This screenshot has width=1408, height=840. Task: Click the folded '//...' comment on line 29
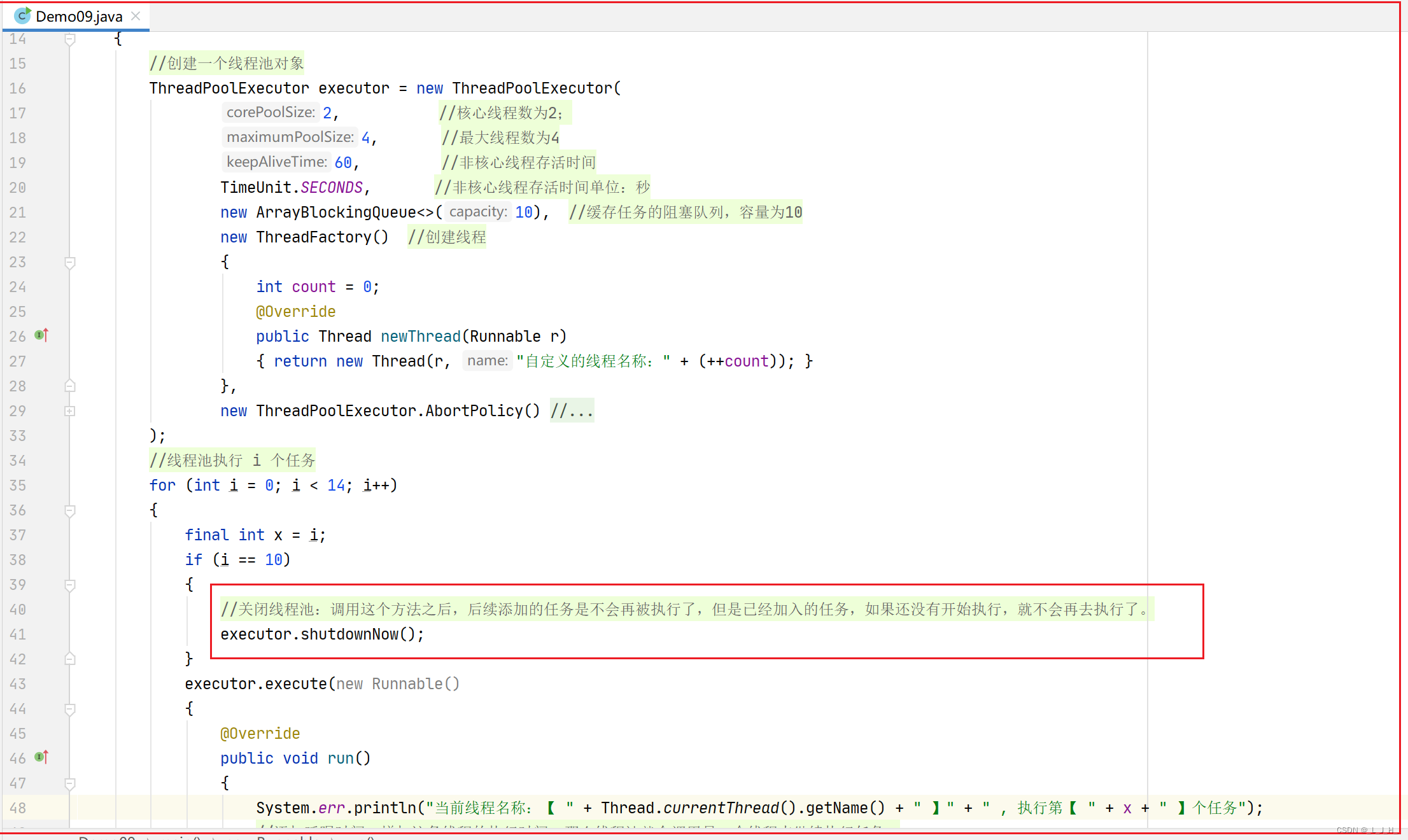pos(572,411)
